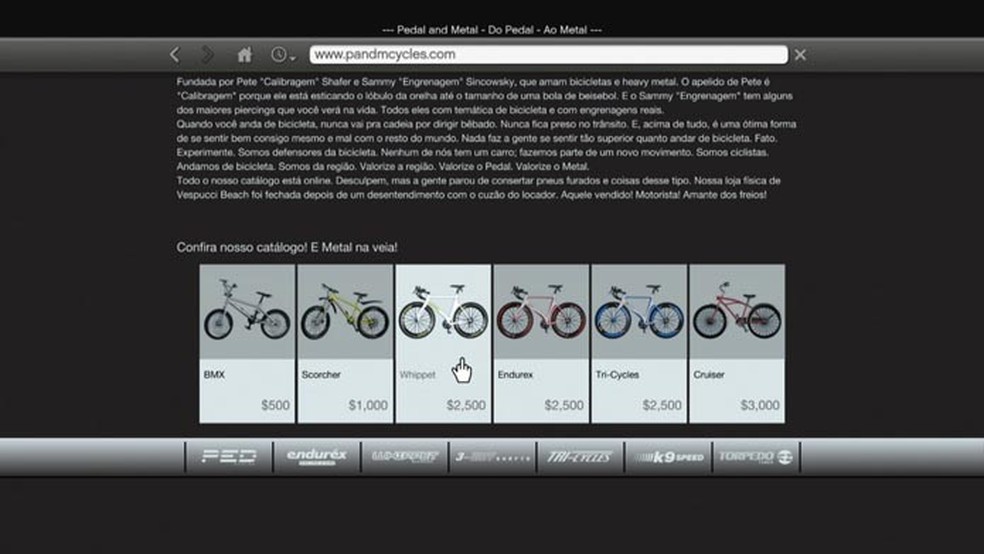Choose the Scorcher bike card

(x=345, y=343)
